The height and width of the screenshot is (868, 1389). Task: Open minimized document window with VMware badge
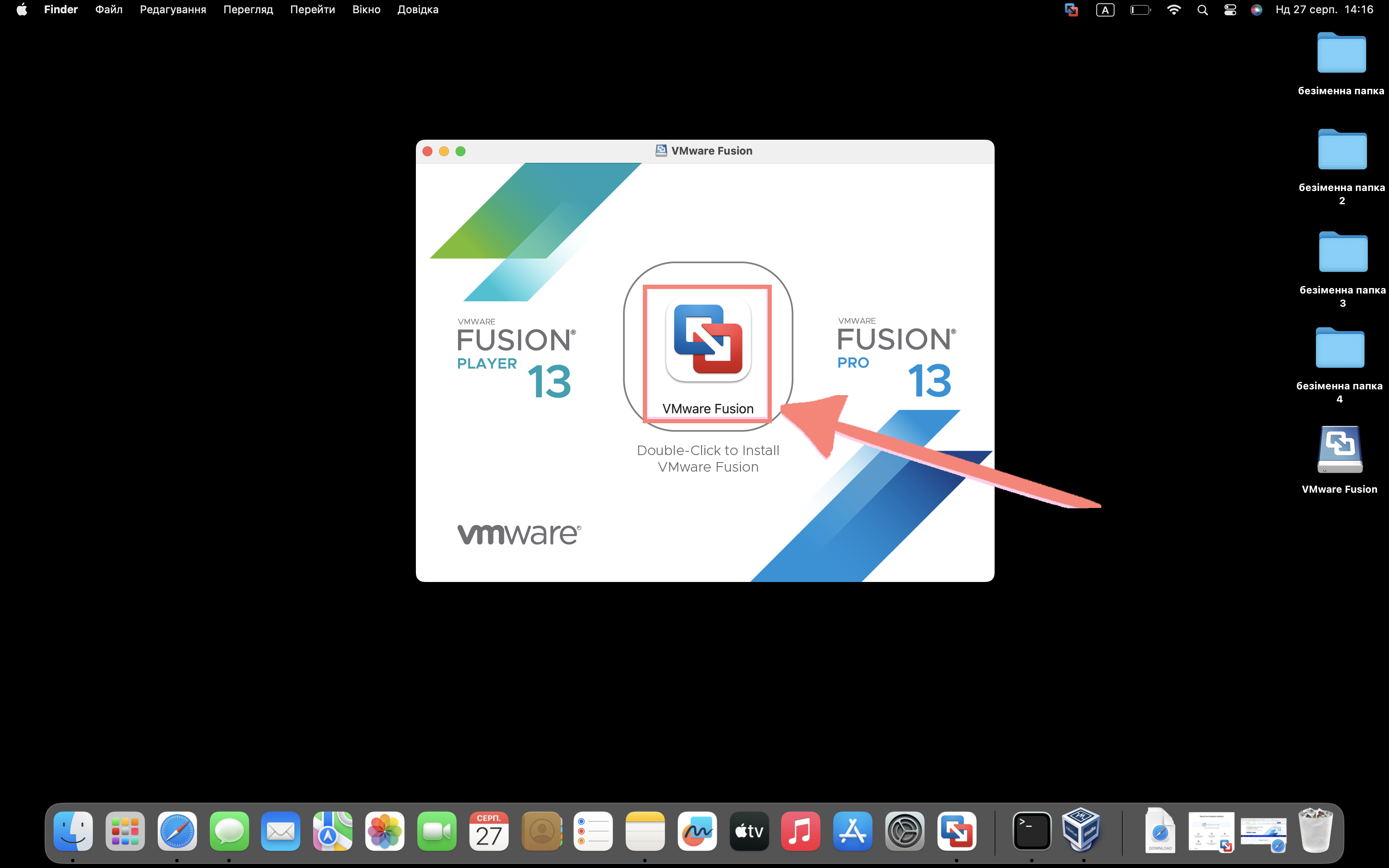tap(1211, 832)
